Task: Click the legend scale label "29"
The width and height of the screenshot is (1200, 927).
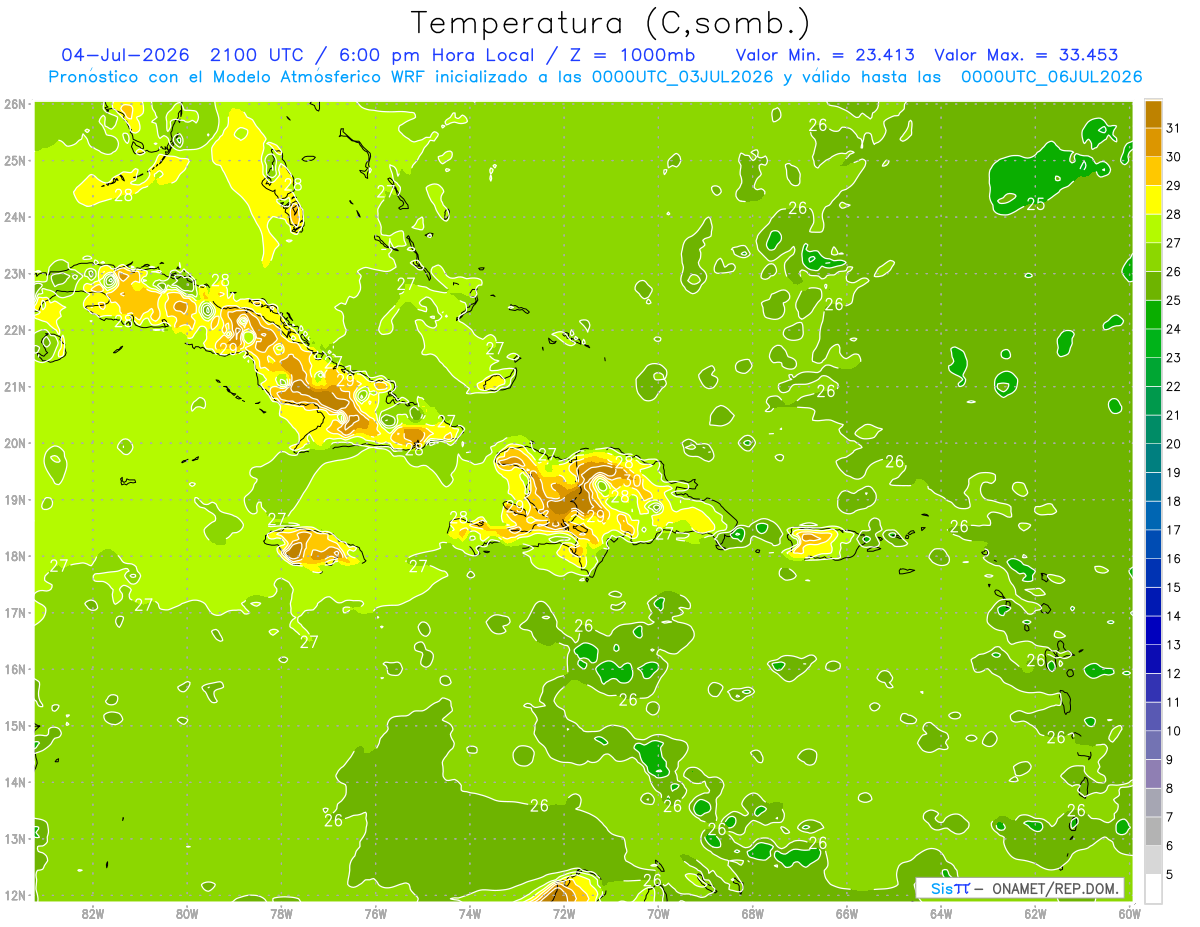Action: [1174, 186]
